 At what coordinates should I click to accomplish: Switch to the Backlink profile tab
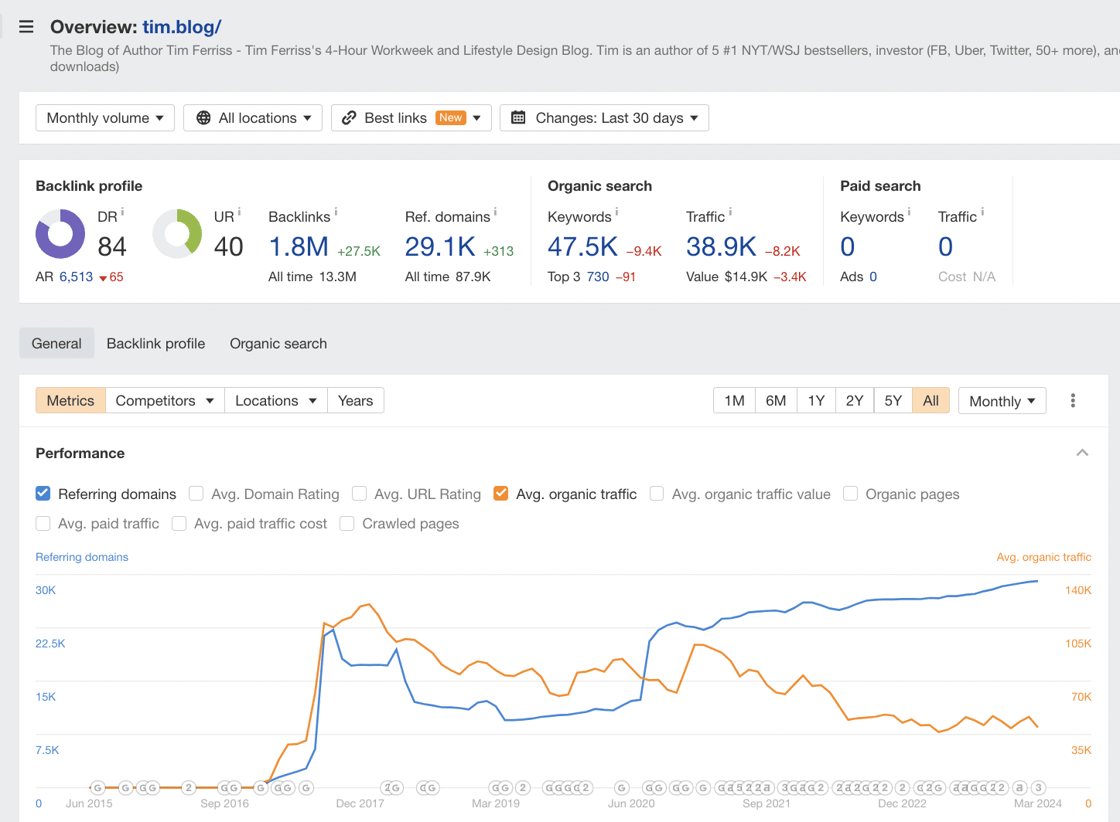(156, 343)
